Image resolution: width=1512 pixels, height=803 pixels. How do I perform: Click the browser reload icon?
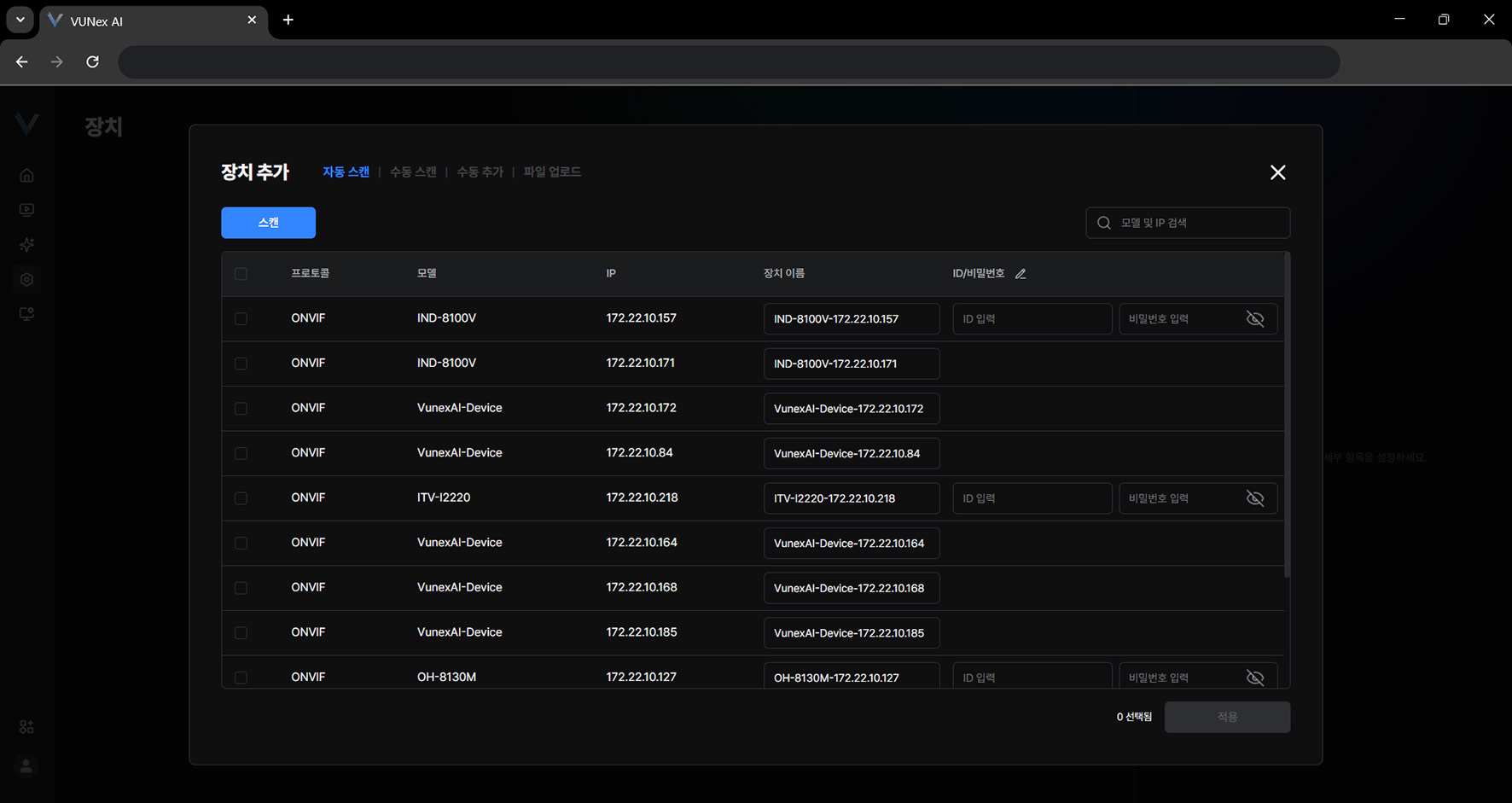[93, 61]
